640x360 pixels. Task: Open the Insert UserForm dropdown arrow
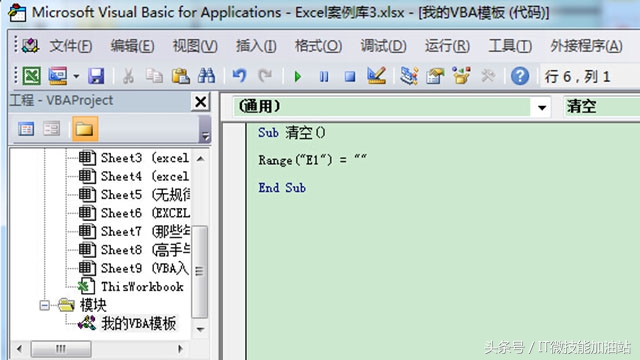tap(76, 76)
